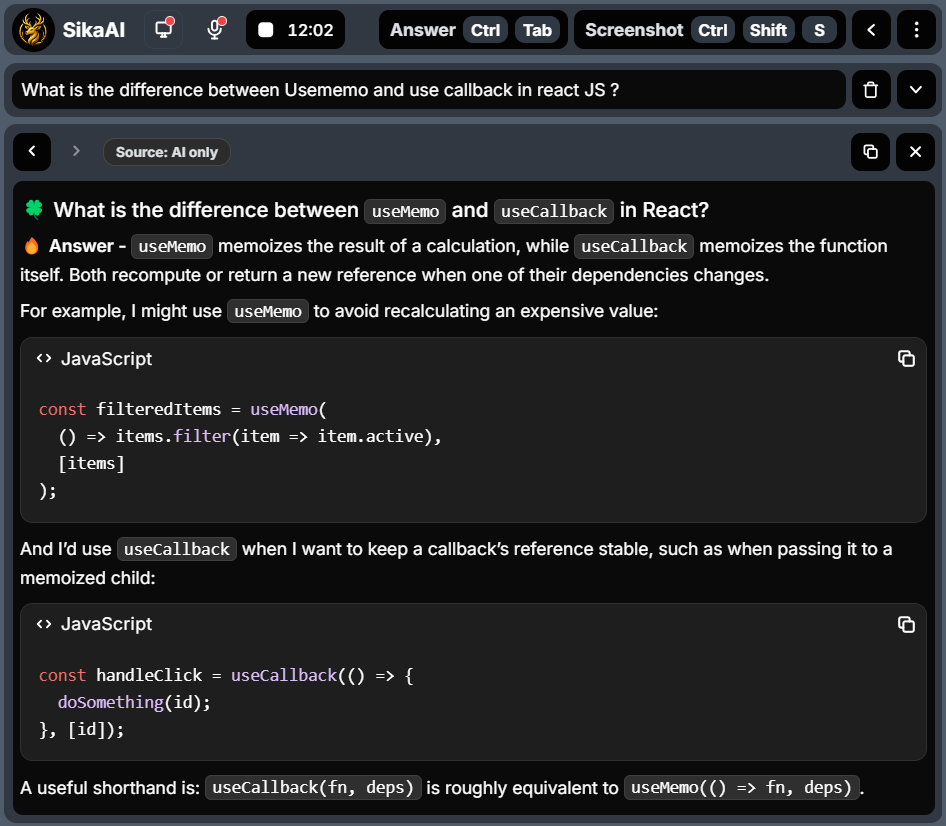
Task: Click the flame icon beside Answer
Action: [31, 246]
